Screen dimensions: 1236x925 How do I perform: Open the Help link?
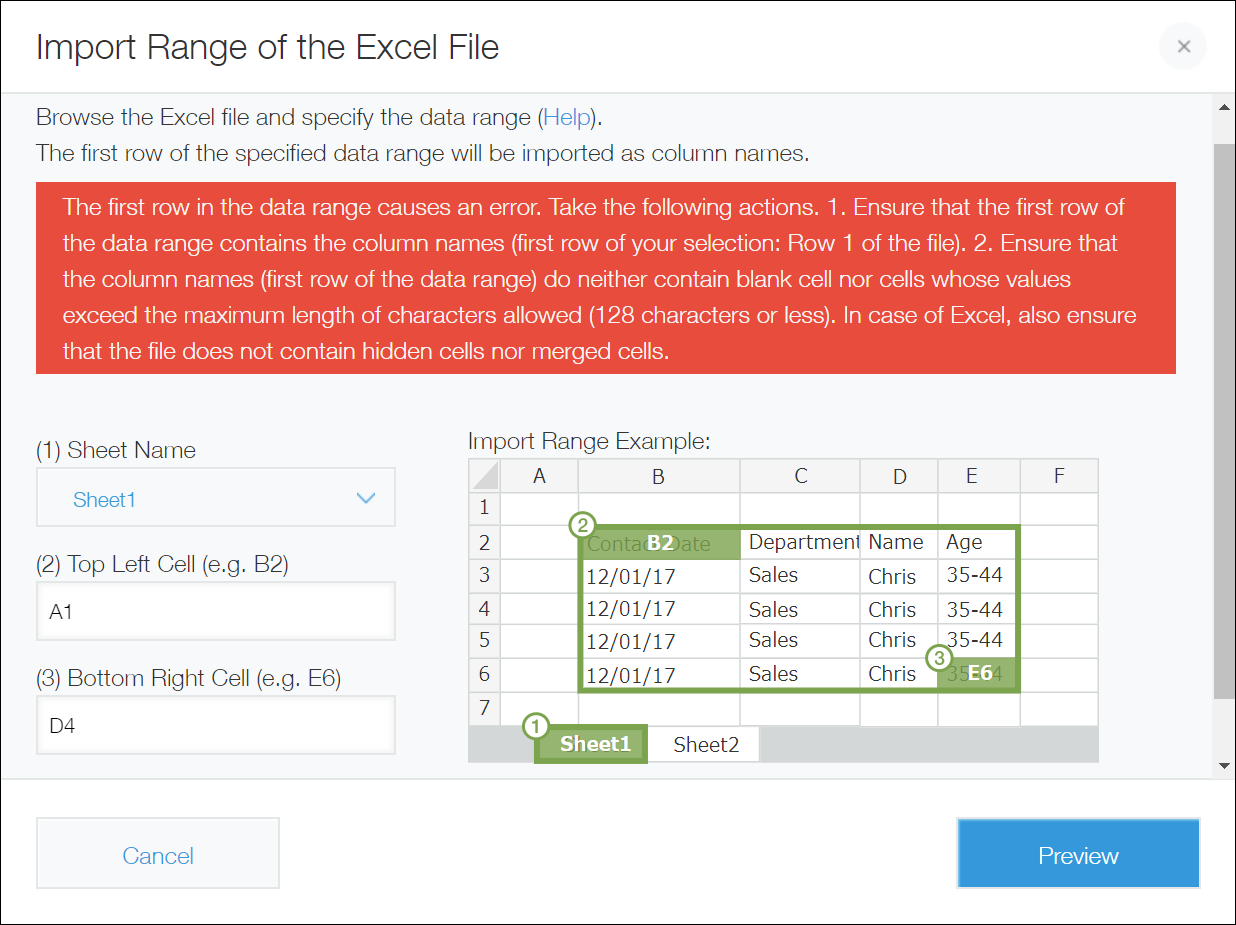tap(567, 117)
